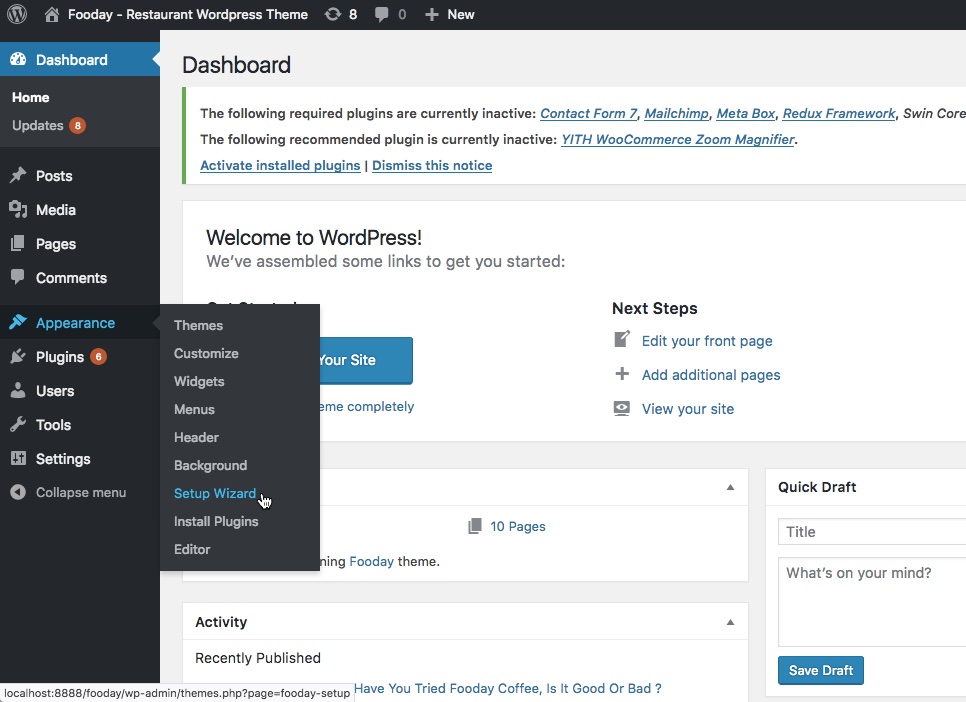Open Updates under Dashboard

tap(38, 126)
